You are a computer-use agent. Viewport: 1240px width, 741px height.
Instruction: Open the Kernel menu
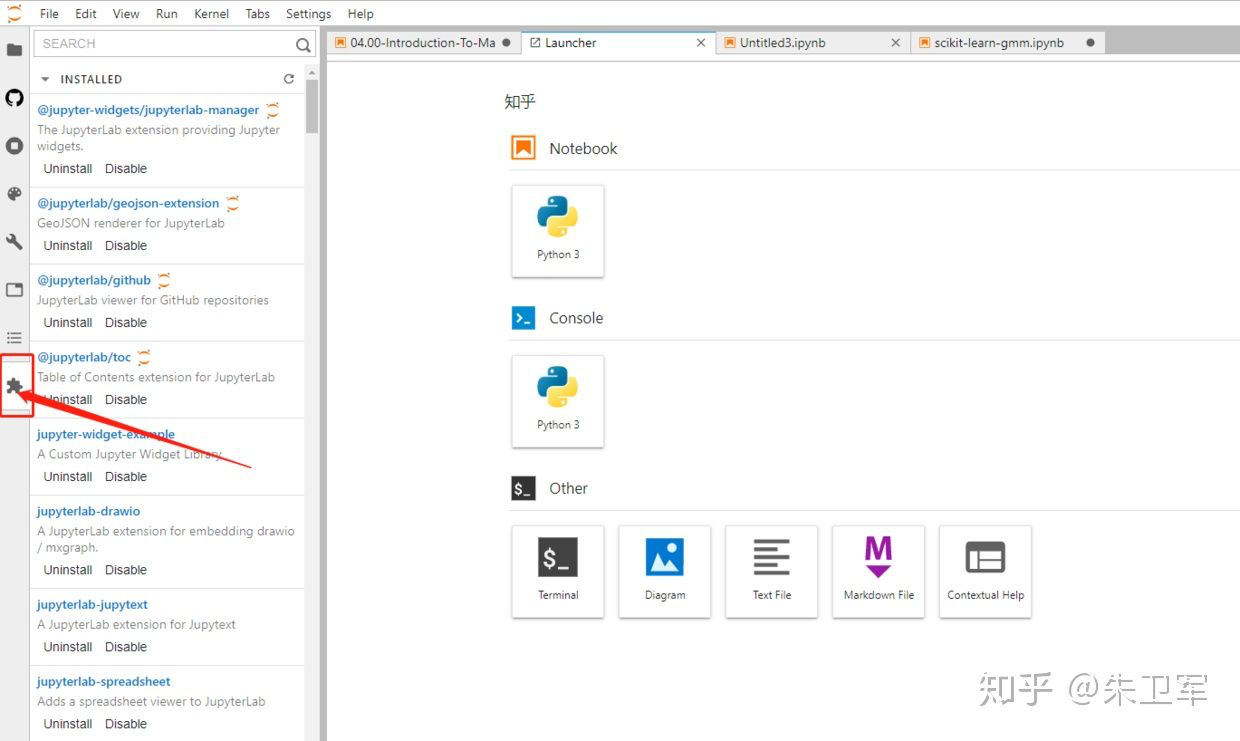[211, 14]
